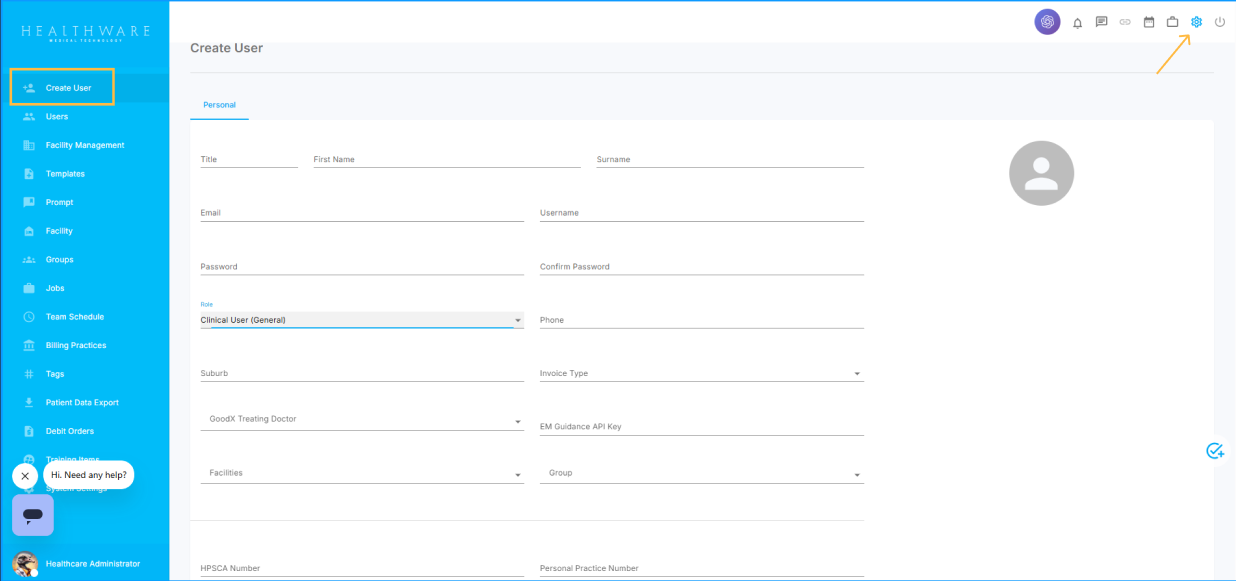Screen dimensions: 1236x581
Task: Expand the Role dropdown
Action: click(361, 320)
